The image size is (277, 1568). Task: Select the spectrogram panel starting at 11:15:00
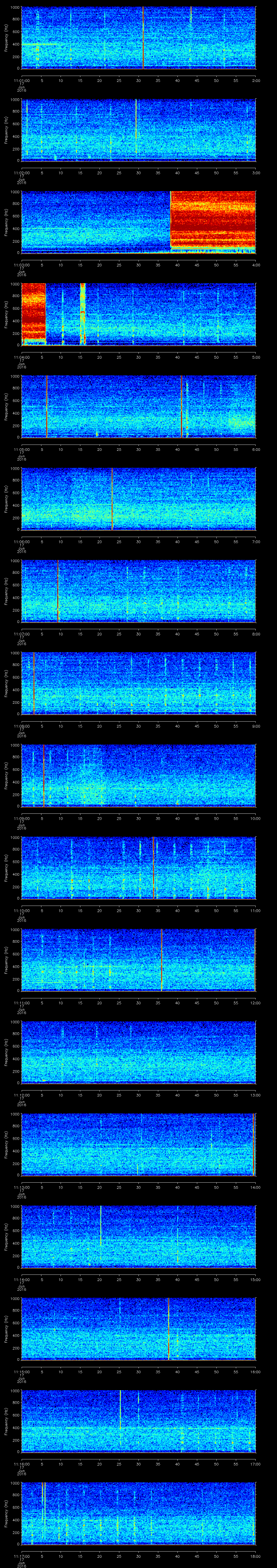click(x=139, y=1329)
